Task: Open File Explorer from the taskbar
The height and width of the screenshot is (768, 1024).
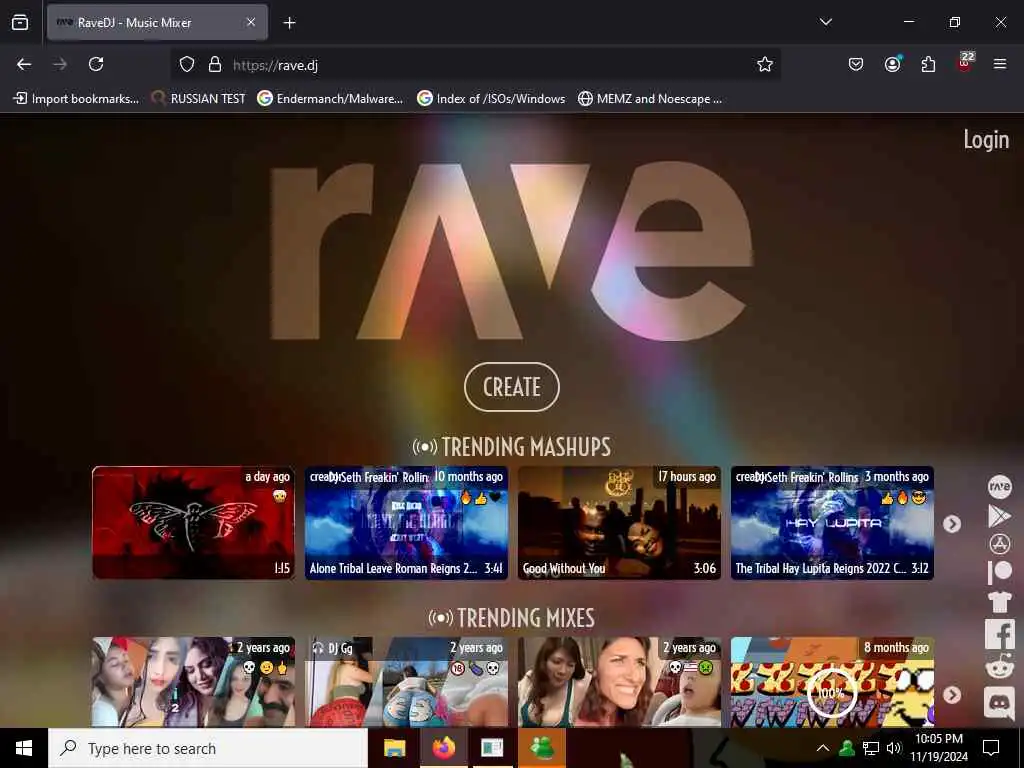Action: (394, 748)
